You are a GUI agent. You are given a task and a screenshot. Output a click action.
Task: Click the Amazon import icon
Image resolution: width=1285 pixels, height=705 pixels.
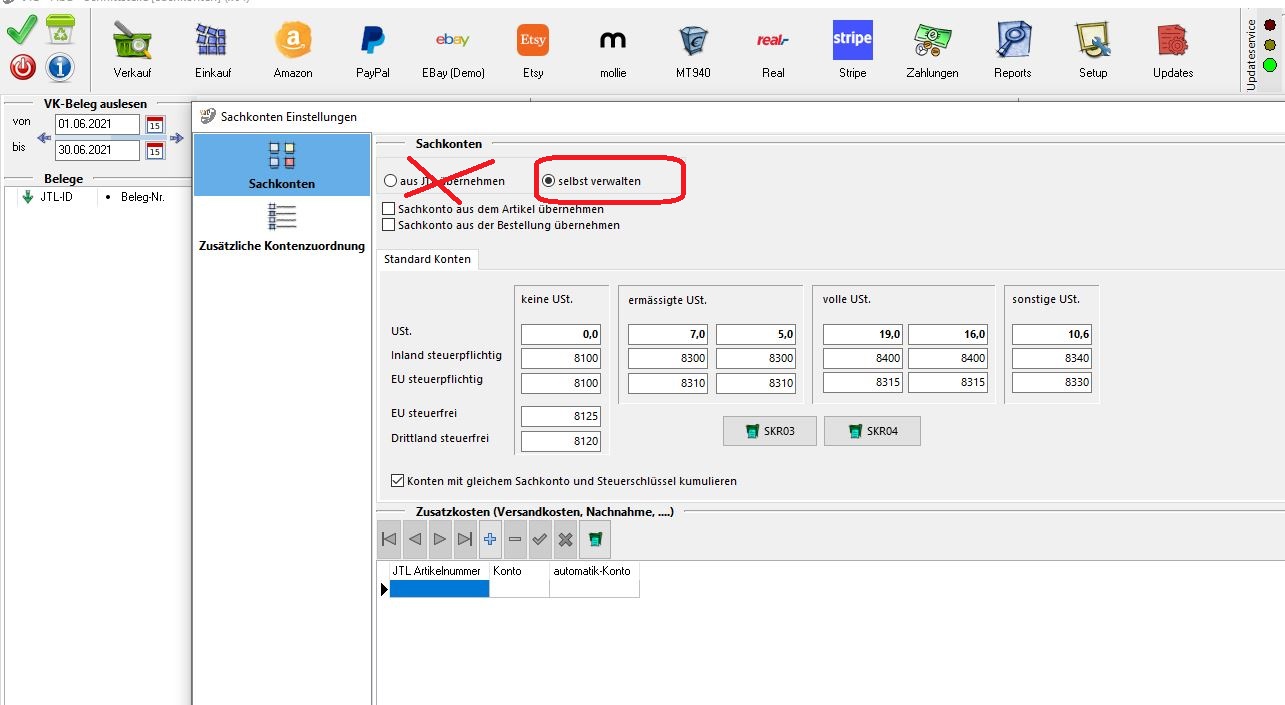(293, 48)
